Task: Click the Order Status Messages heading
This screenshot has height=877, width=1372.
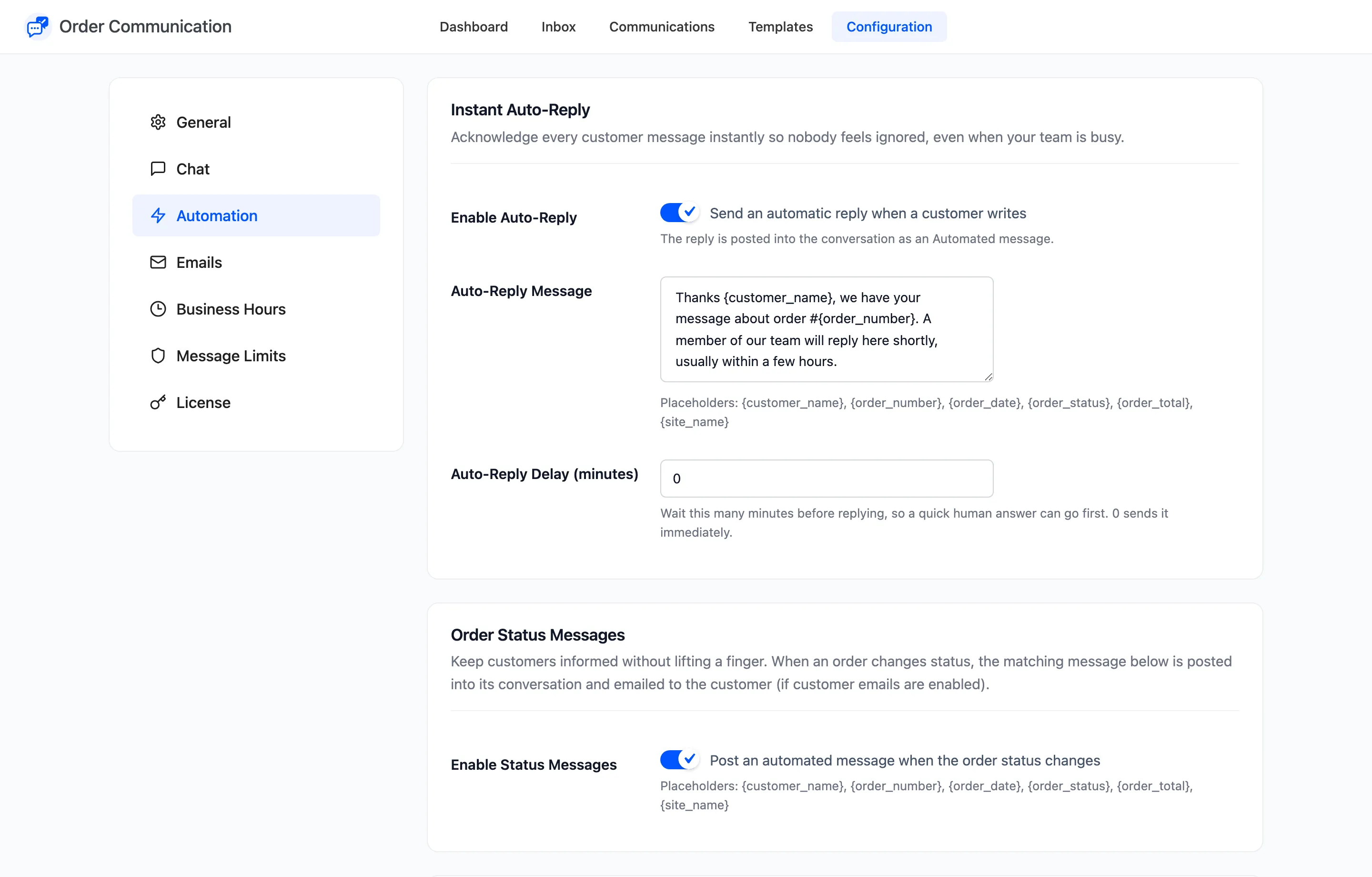Action: (537, 635)
